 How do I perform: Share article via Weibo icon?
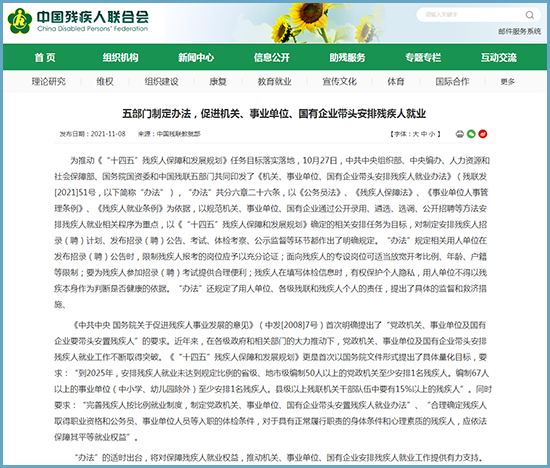click(483, 134)
